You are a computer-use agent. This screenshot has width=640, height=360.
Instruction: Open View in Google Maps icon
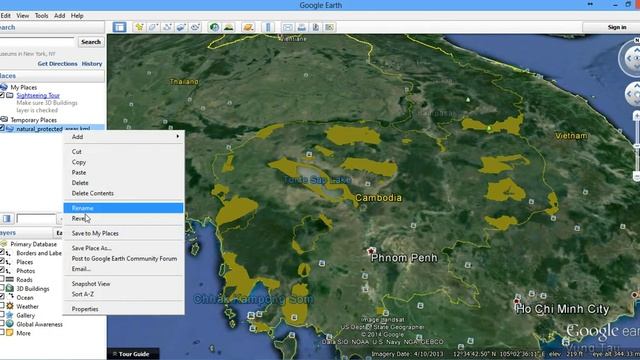(329, 27)
